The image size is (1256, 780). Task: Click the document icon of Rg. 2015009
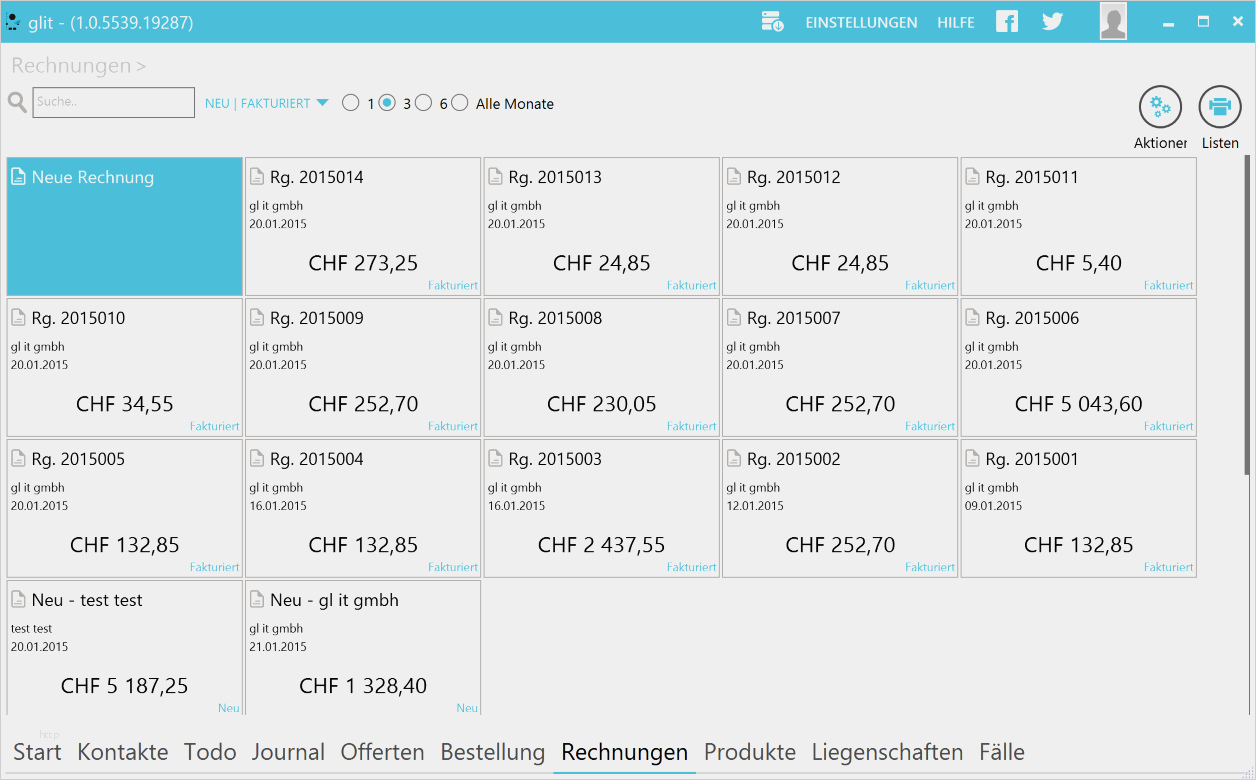257,318
